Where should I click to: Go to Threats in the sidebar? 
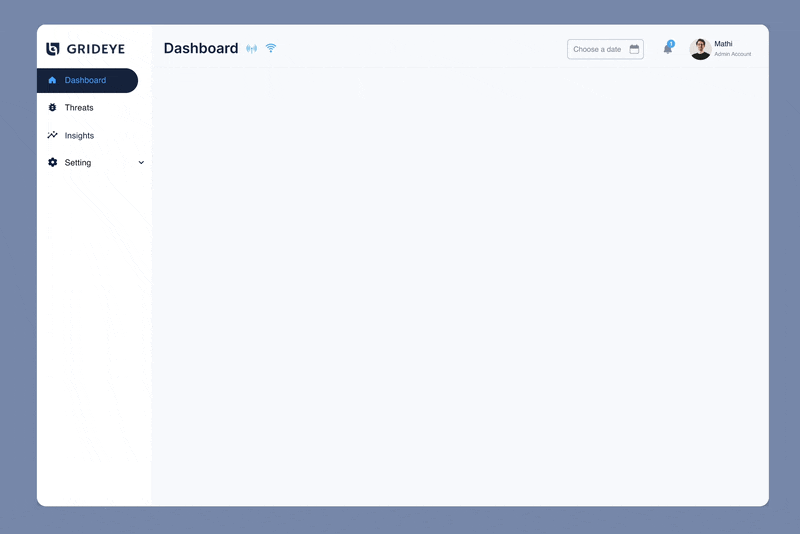(79, 107)
